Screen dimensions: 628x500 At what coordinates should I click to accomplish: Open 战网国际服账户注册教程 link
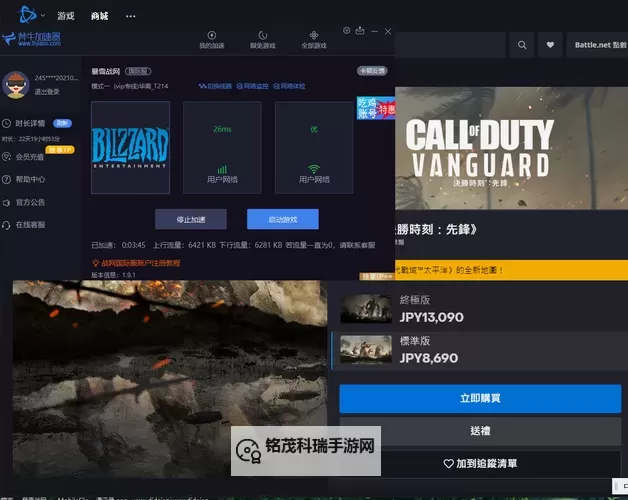pos(139,262)
